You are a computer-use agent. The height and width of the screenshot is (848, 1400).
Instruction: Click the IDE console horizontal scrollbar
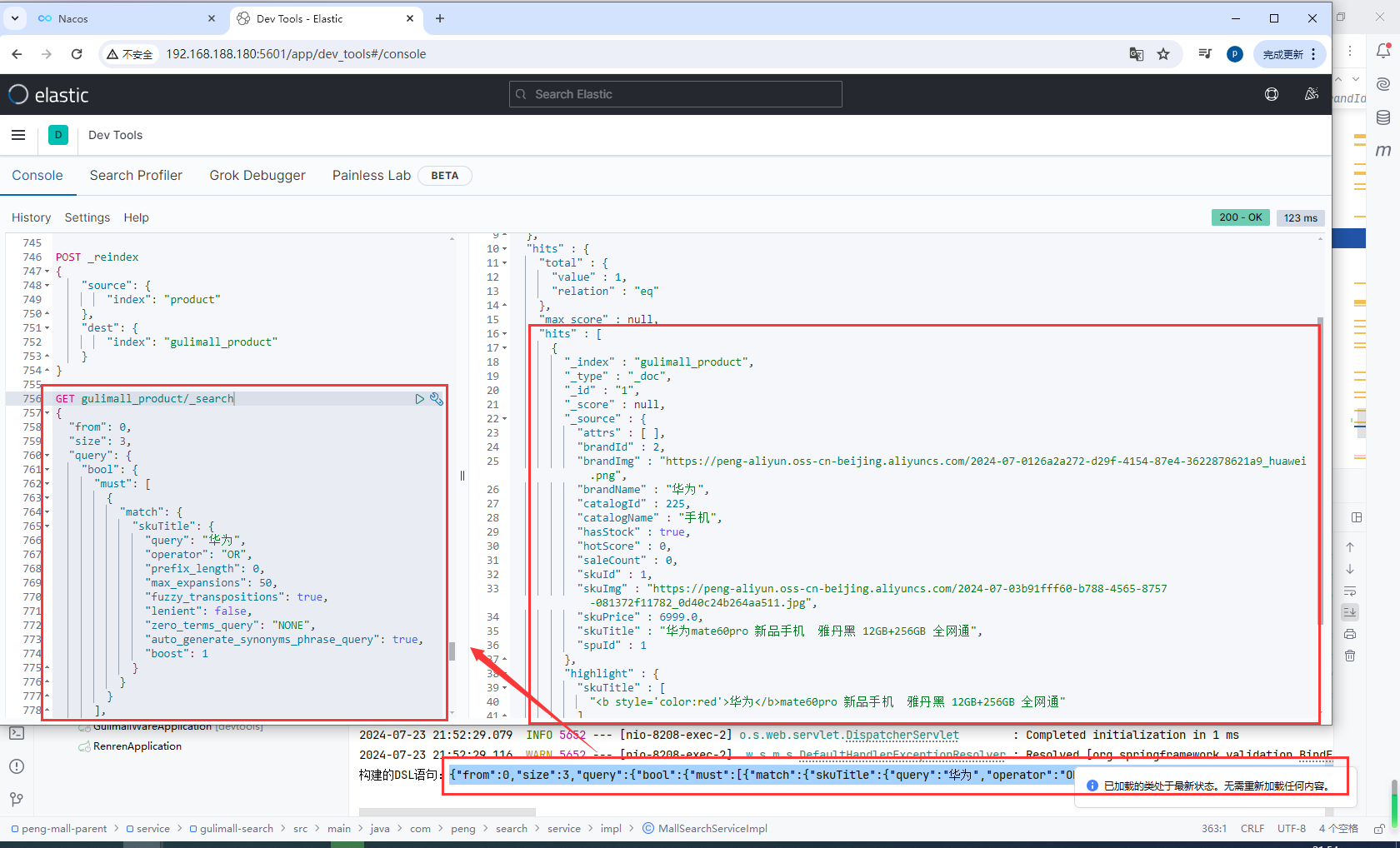point(447,811)
